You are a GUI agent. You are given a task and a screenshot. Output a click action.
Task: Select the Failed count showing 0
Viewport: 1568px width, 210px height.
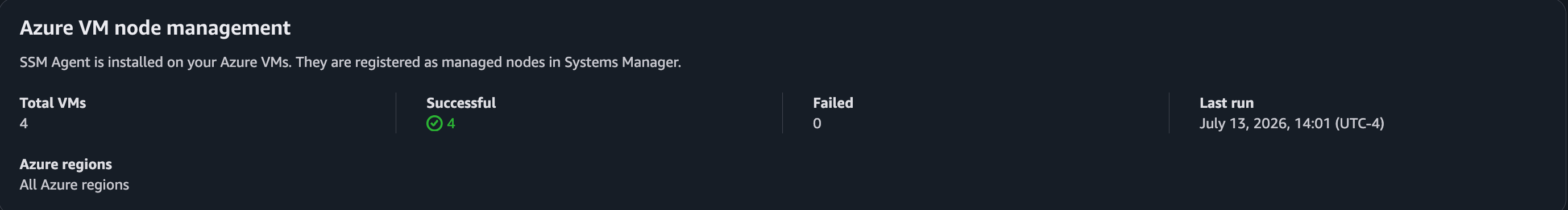pyautogui.click(x=817, y=124)
